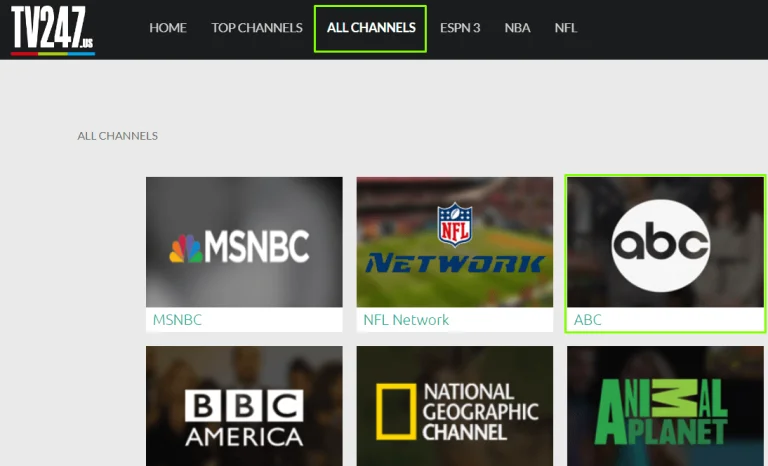Open the ESPN 3 menu item
This screenshot has height=466, width=768.
(460, 28)
